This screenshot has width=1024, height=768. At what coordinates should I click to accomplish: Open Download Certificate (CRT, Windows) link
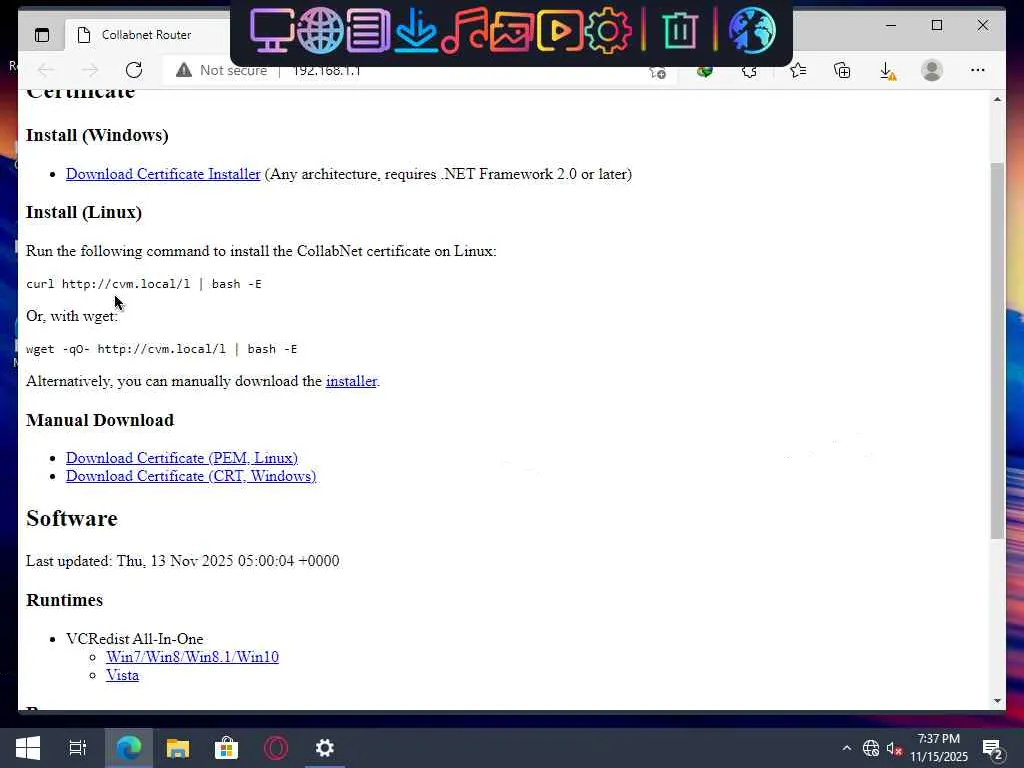click(x=191, y=476)
